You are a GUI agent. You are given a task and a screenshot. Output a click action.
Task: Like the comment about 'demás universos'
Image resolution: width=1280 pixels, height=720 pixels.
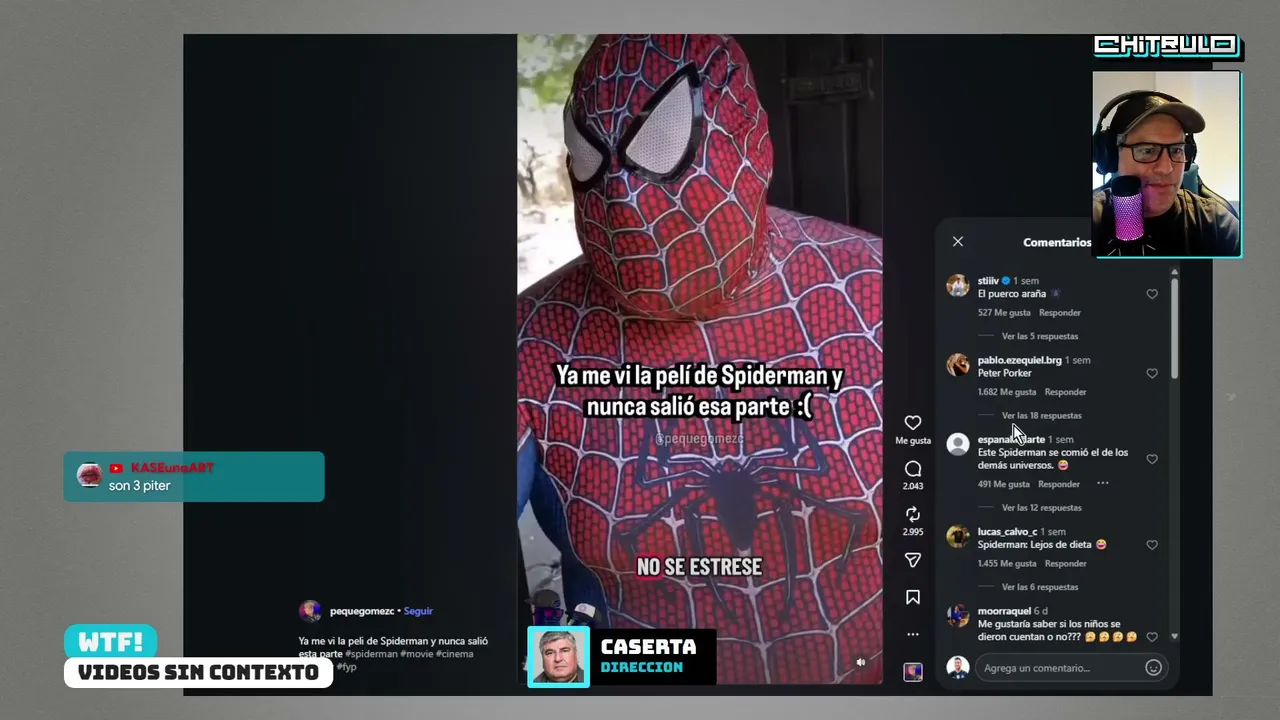click(1152, 459)
